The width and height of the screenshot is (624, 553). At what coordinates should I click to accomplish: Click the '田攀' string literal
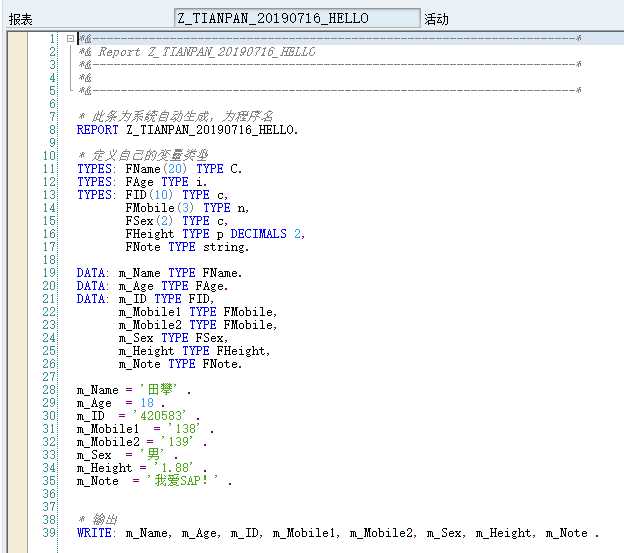(158, 389)
